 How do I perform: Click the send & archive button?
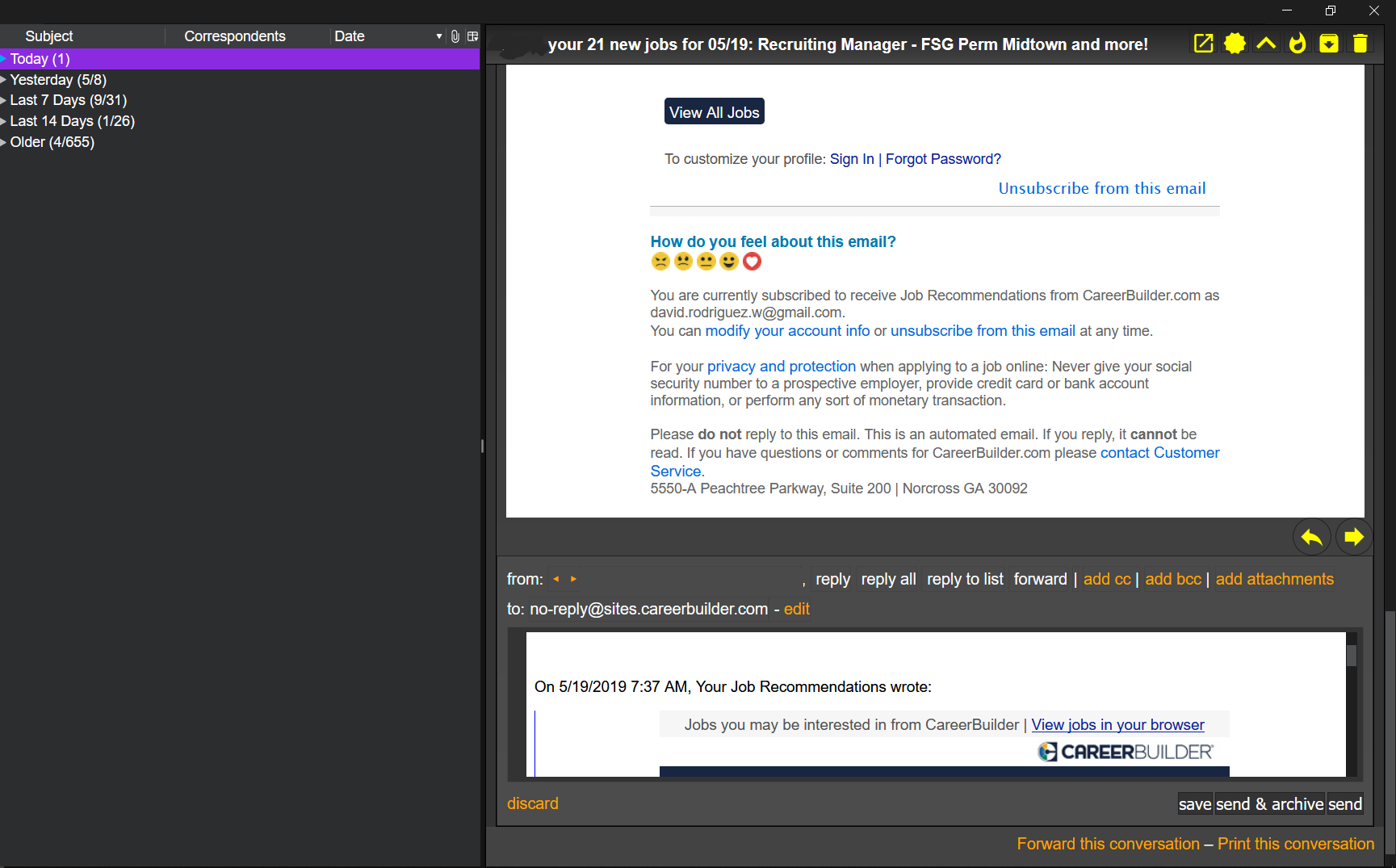point(1269,803)
